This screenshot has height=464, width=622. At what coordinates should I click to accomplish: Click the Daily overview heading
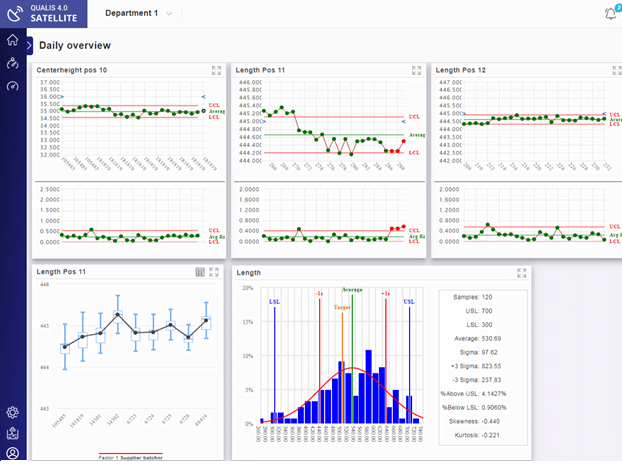(x=75, y=46)
